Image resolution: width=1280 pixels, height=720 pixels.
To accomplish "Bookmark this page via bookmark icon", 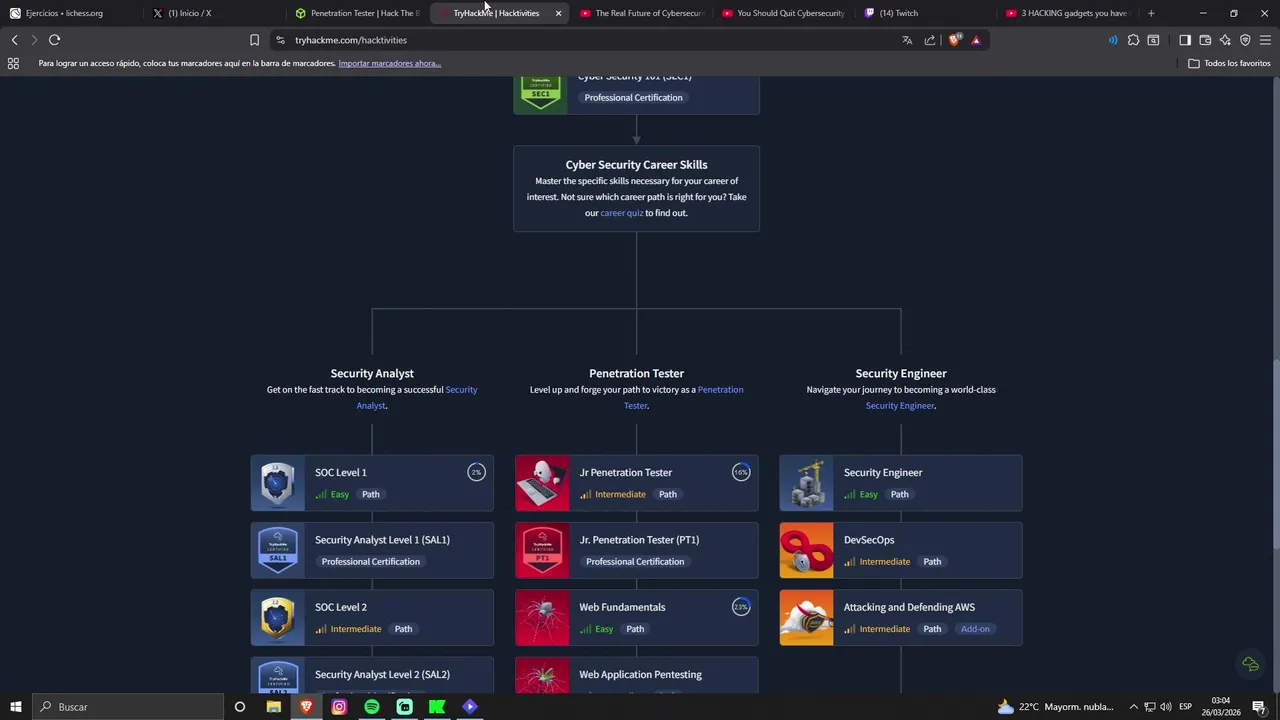I will pyautogui.click(x=254, y=40).
